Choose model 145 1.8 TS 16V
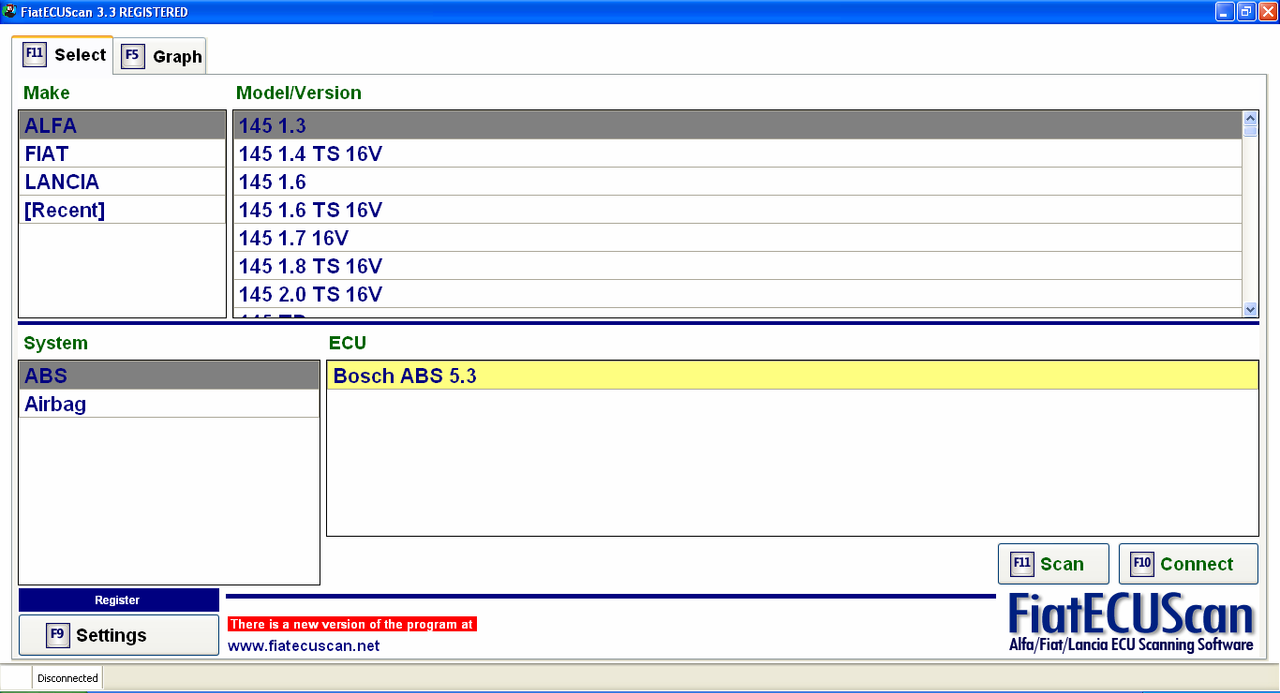 [738, 265]
